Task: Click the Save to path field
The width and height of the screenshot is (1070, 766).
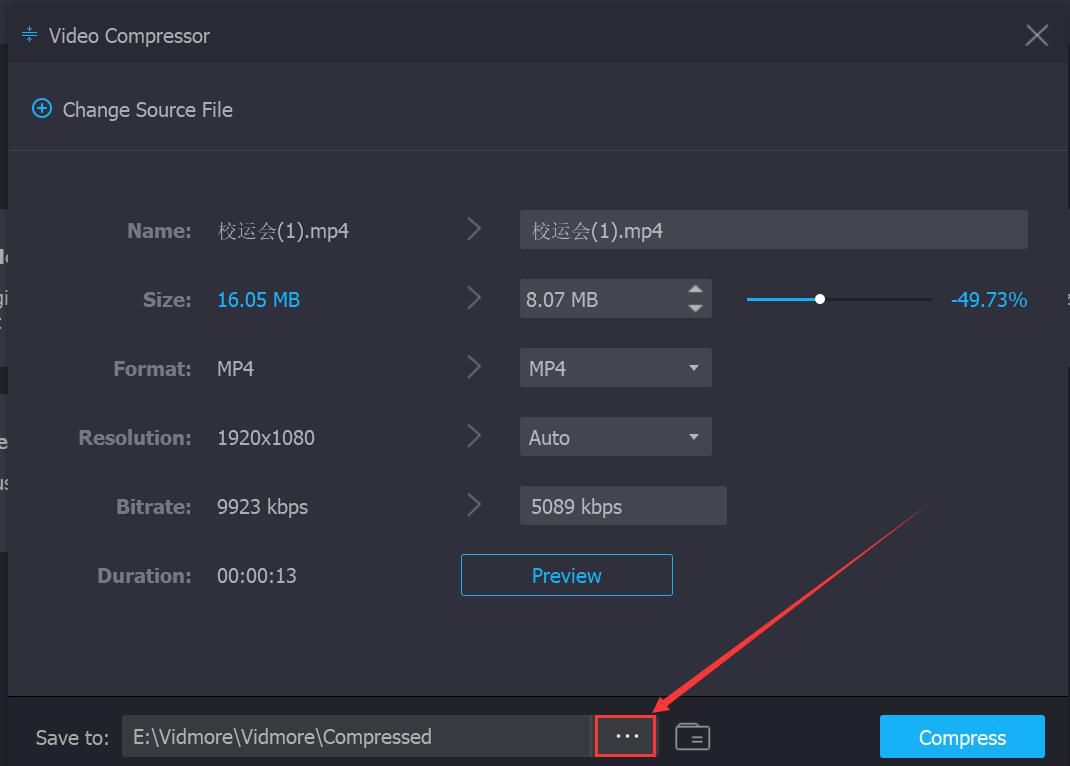Action: (x=357, y=737)
